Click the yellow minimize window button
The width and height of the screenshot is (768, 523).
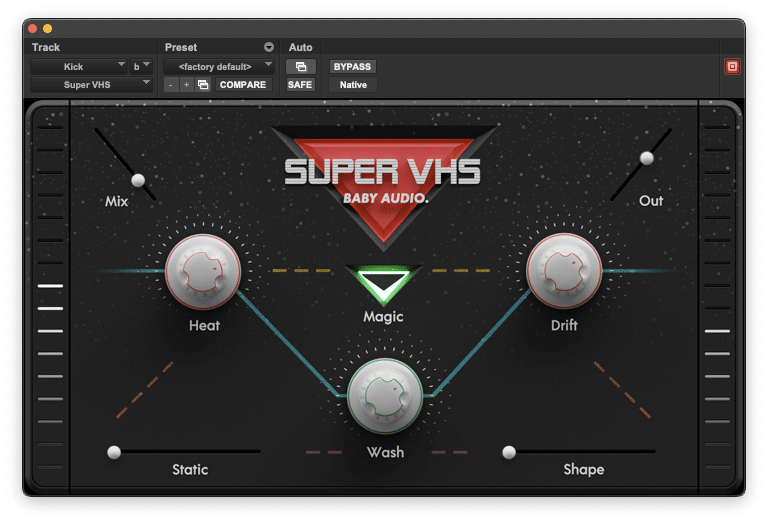(48, 28)
